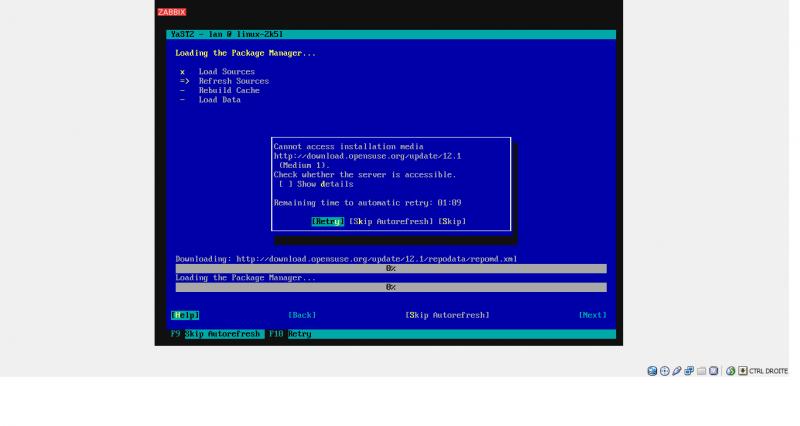Click the red ZABBIX logo
Screen dimensions: 800x426
pyautogui.click(x=172, y=12)
